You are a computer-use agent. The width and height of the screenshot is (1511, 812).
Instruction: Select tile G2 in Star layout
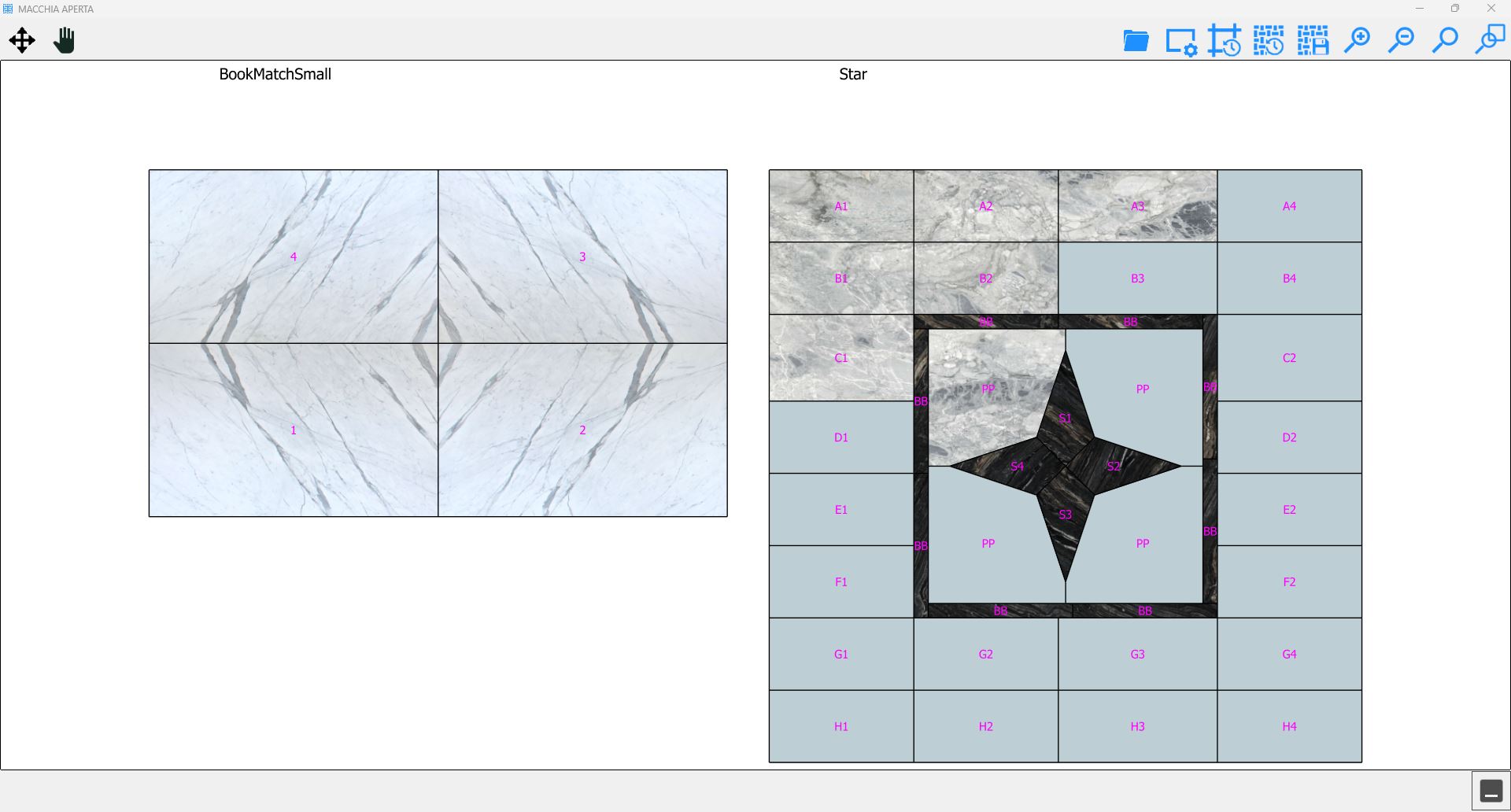[x=985, y=654]
